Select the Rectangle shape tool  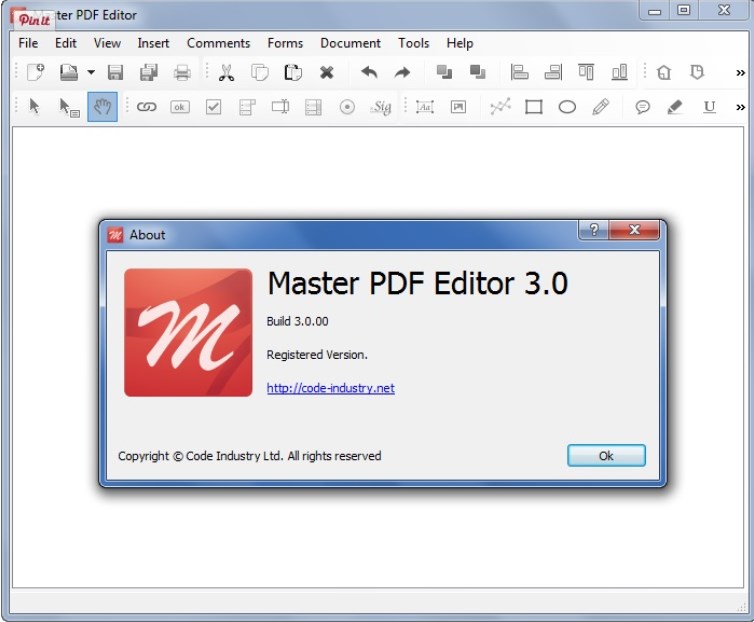tap(534, 107)
